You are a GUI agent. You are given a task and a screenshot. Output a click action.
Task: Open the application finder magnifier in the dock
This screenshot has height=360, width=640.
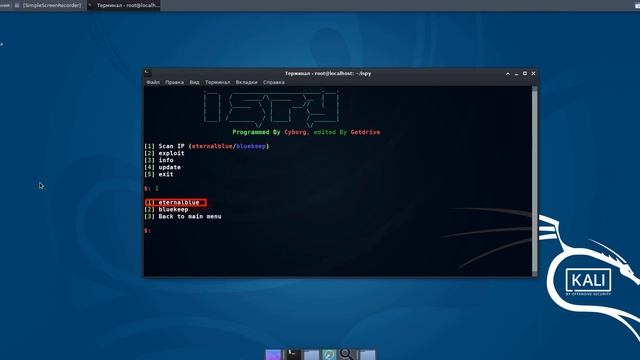coord(347,354)
